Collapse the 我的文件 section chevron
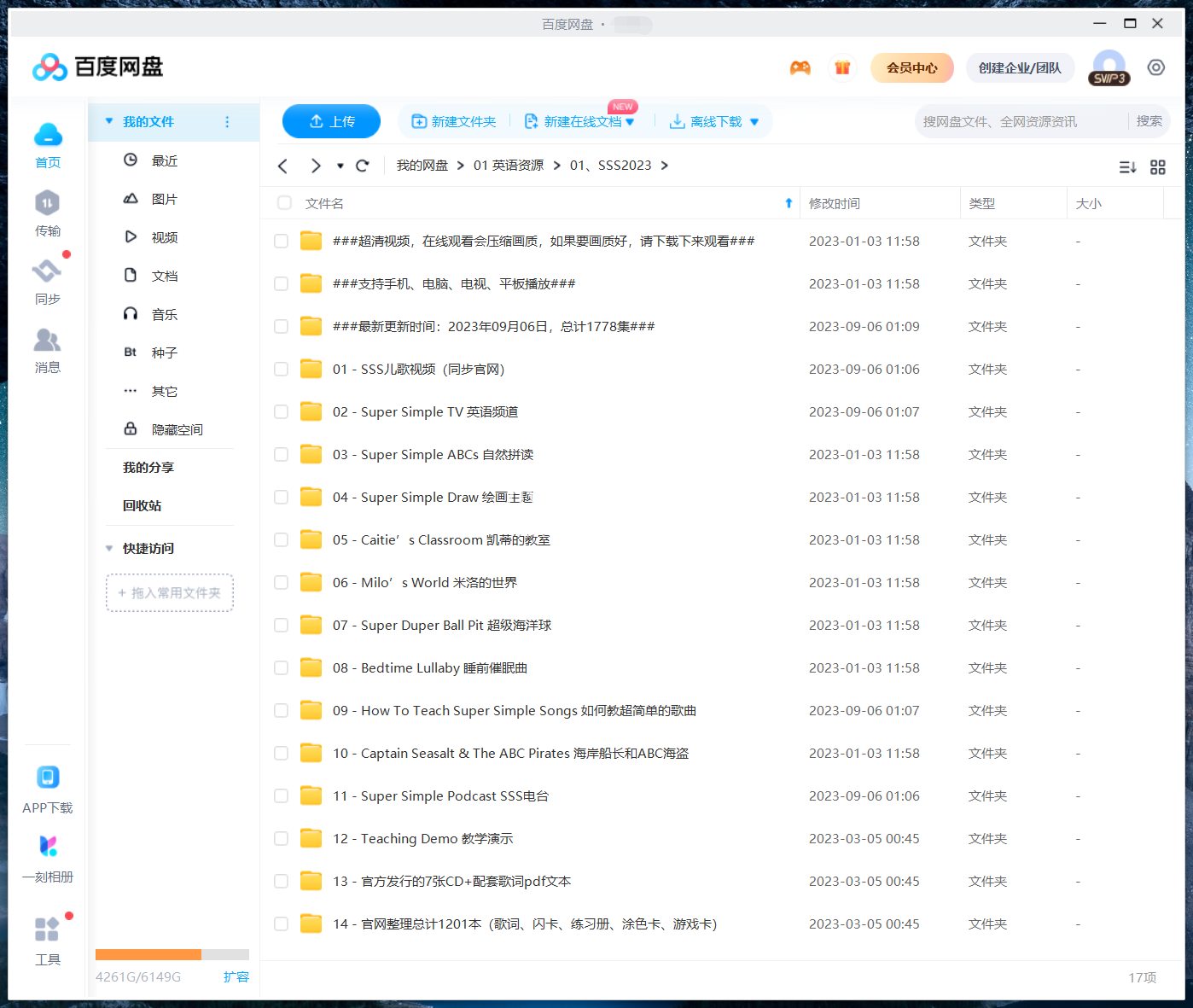This screenshot has height=1008, width=1193. coord(108,121)
